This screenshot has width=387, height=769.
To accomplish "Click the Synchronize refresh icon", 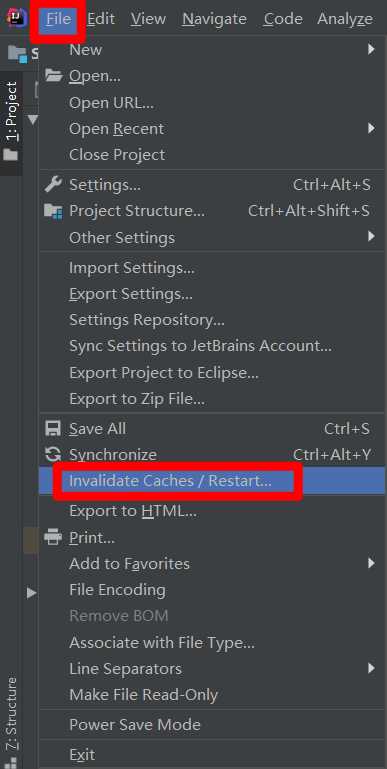I will [53, 454].
